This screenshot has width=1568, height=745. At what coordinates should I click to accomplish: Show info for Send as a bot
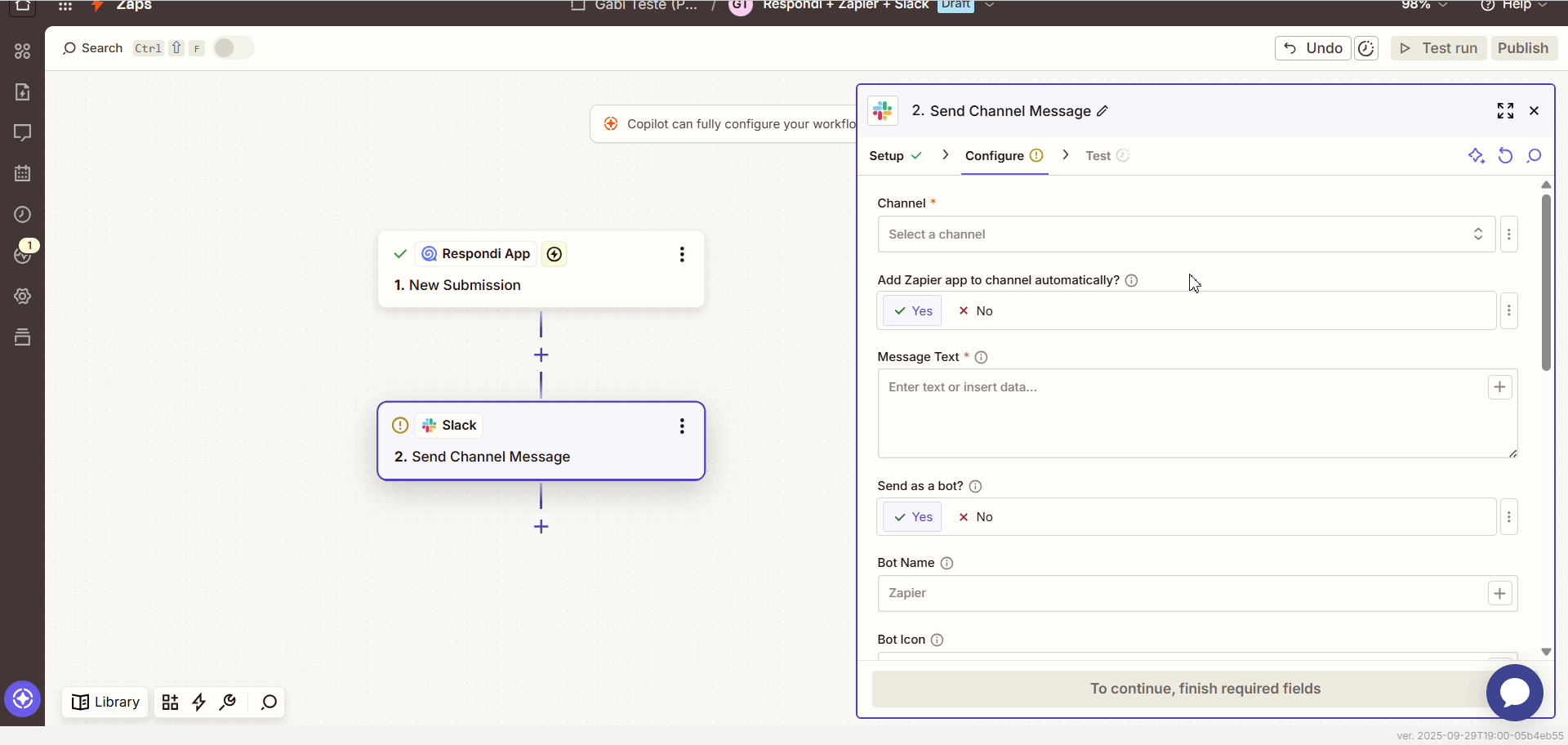(975, 486)
